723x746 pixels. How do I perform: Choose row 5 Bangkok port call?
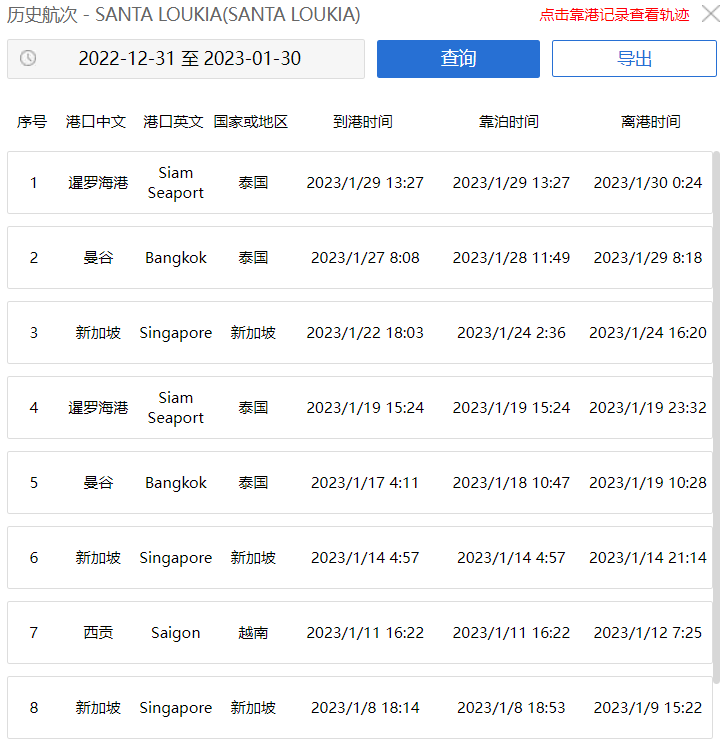tap(360, 483)
